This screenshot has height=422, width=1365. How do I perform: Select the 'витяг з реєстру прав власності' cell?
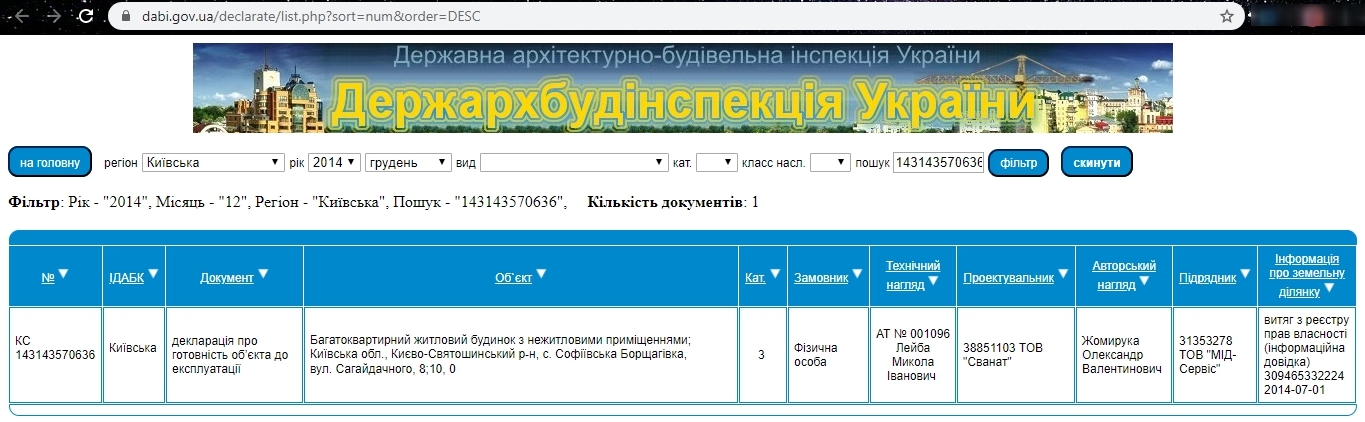point(1305,355)
